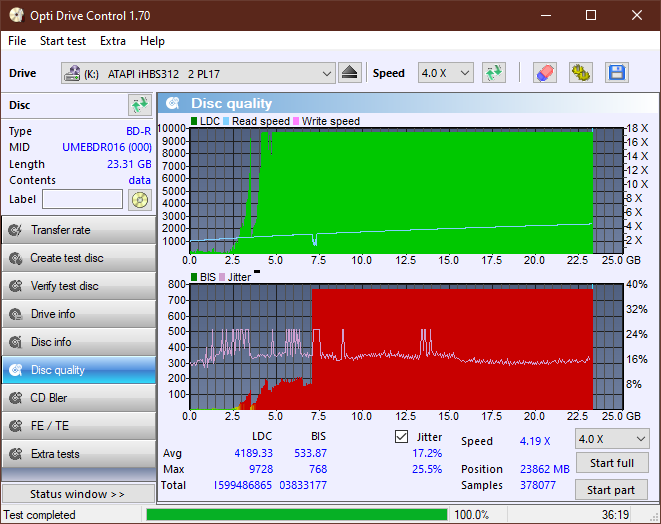661x524 pixels.
Task: Expand the Status window panel
Action: coord(78,494)
